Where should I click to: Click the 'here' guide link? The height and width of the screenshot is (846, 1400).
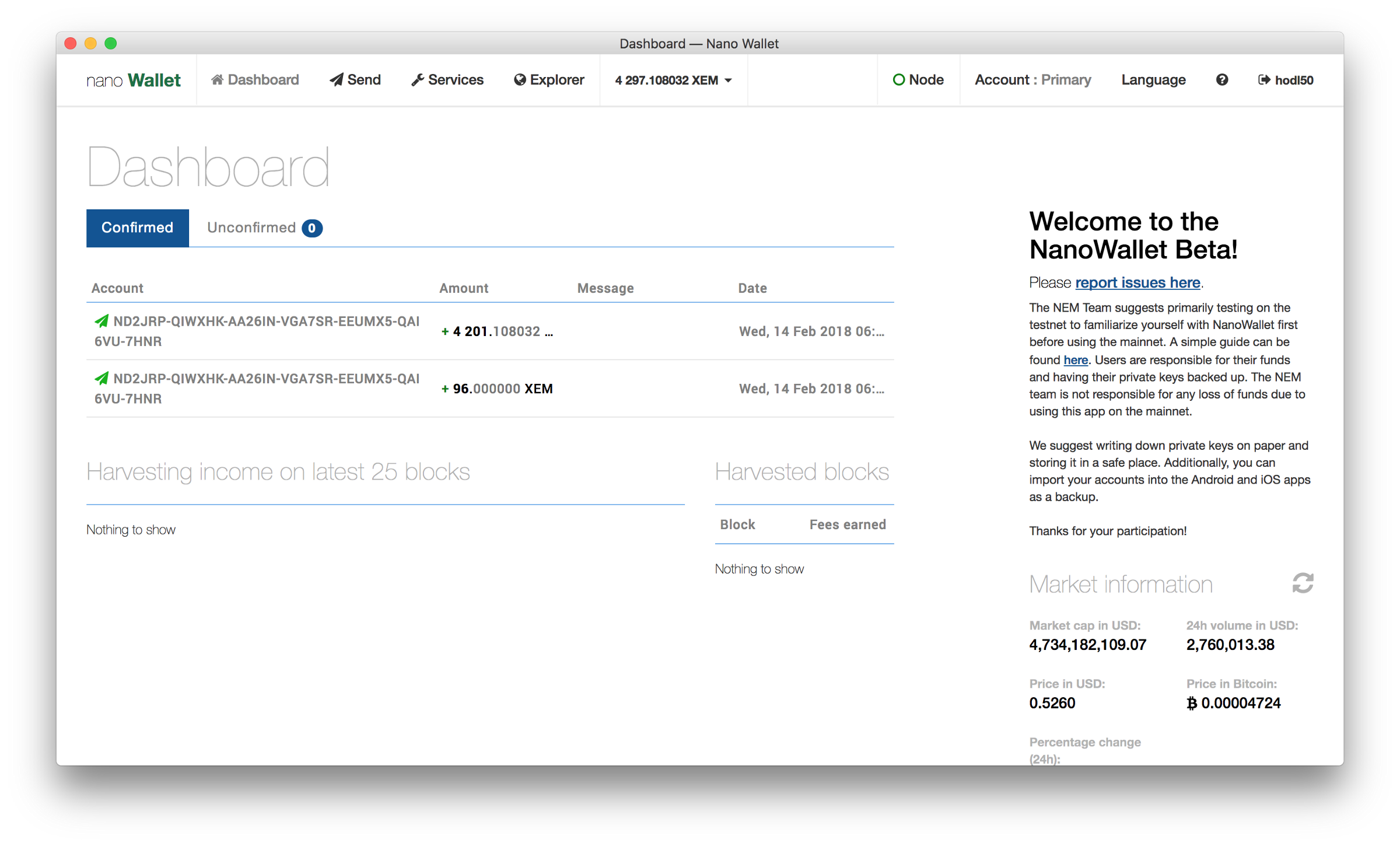point(1076,360)
